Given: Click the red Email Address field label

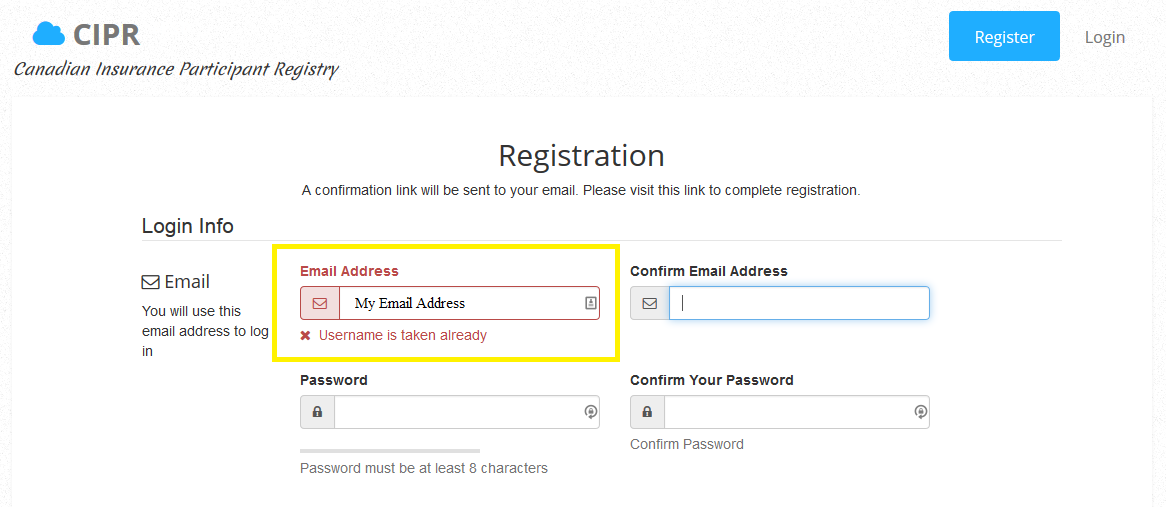Looking at the screenshot, I should click(x=350, y=271).
